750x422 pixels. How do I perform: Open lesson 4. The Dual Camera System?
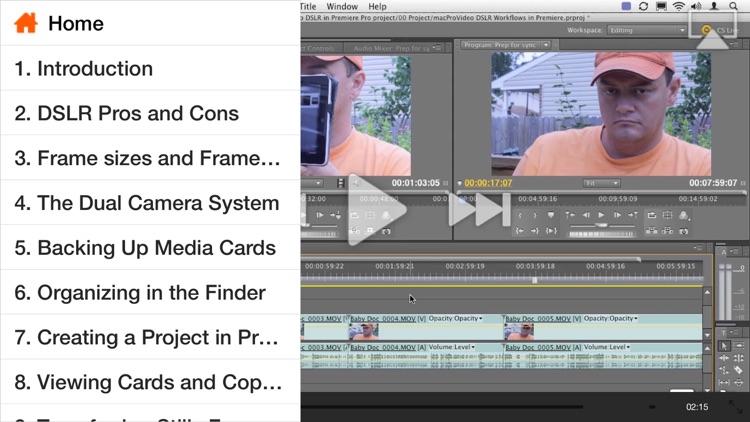click(x=150, y=203)
